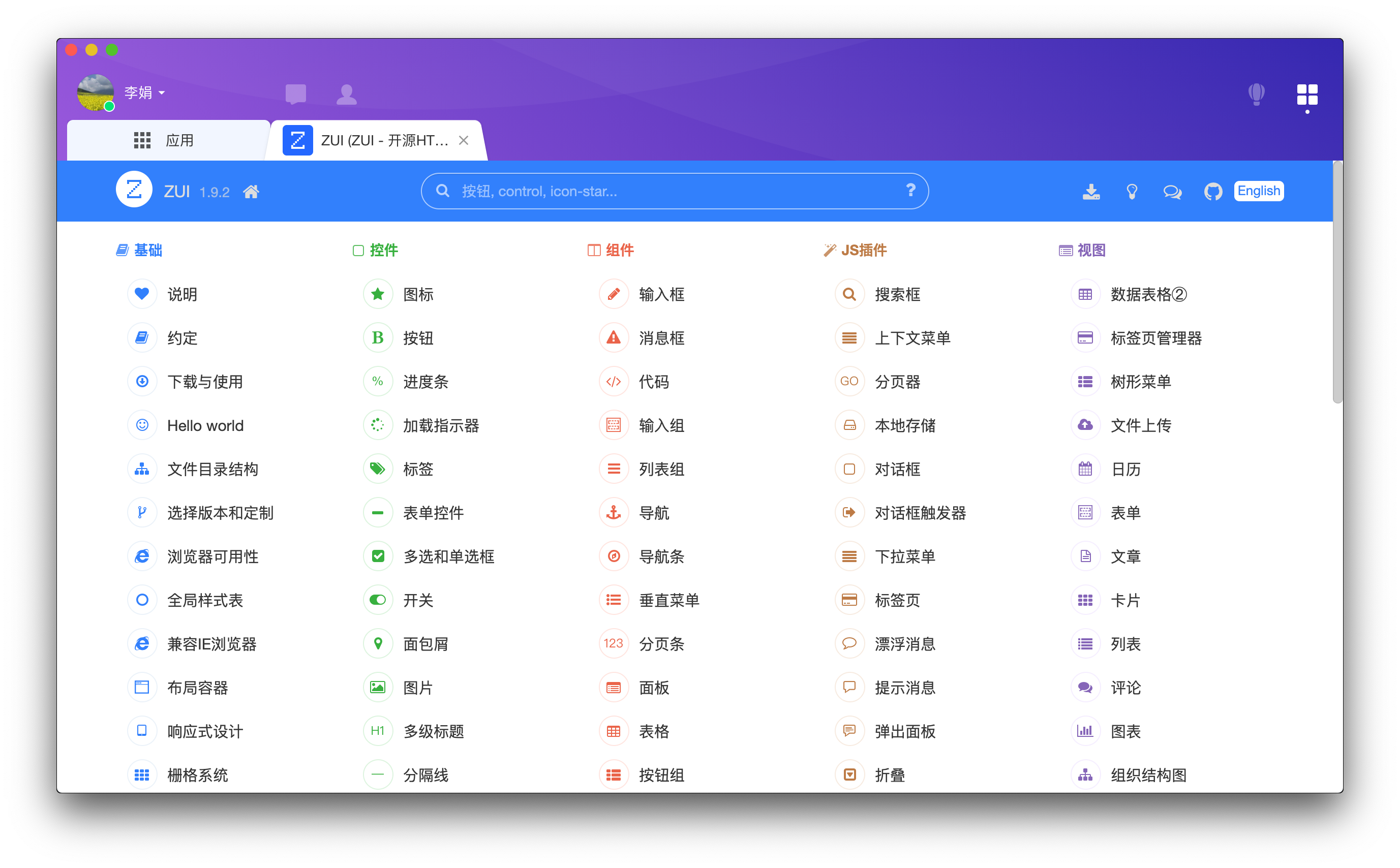The height and width of the screenshot is (868, 1400).
Task: Open the 开关 switch component entry
Action: click(x=417, y=601)
